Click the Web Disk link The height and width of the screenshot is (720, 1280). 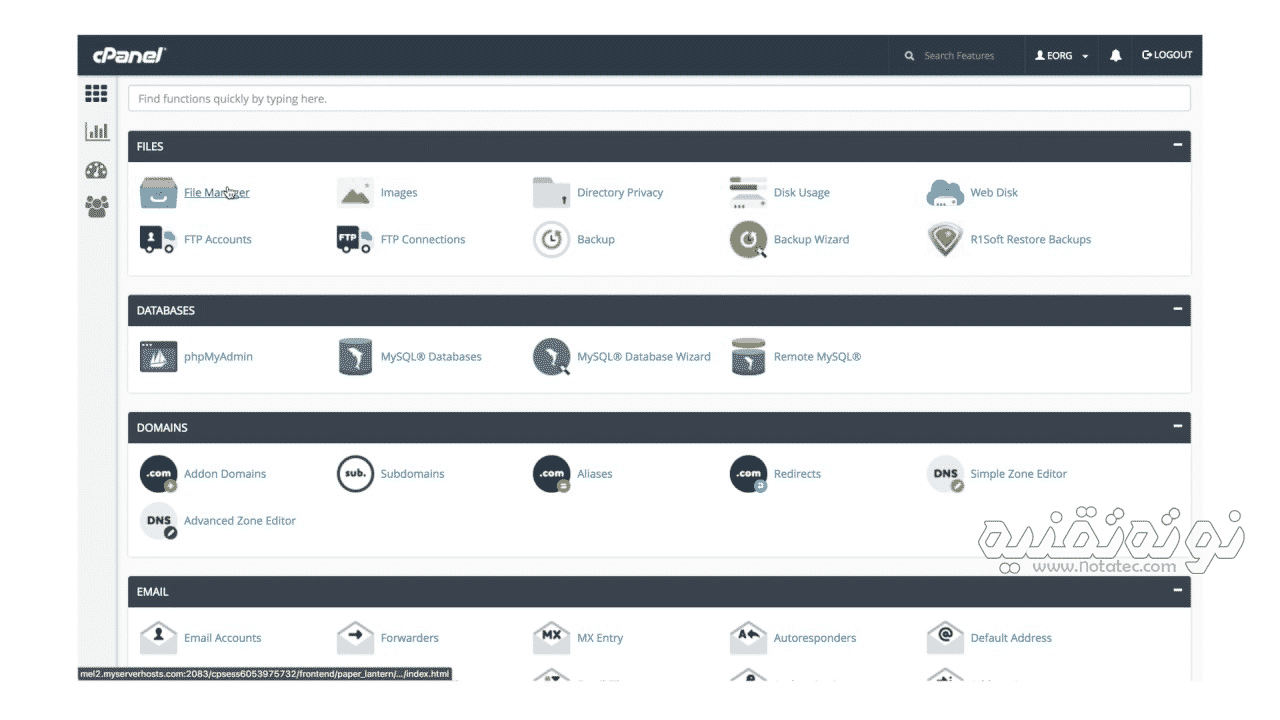point(994,193)
